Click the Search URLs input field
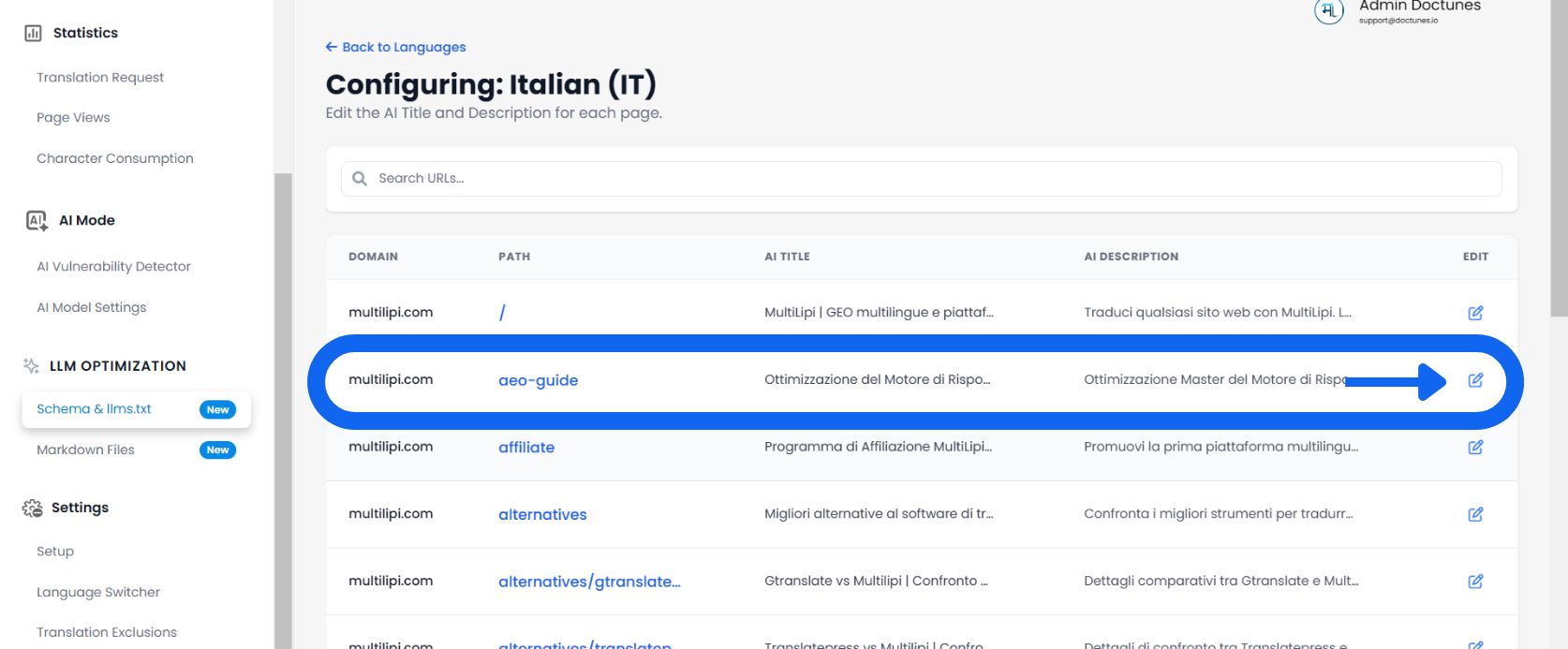Screen dimensions: 1568x649 pos(922,178)
